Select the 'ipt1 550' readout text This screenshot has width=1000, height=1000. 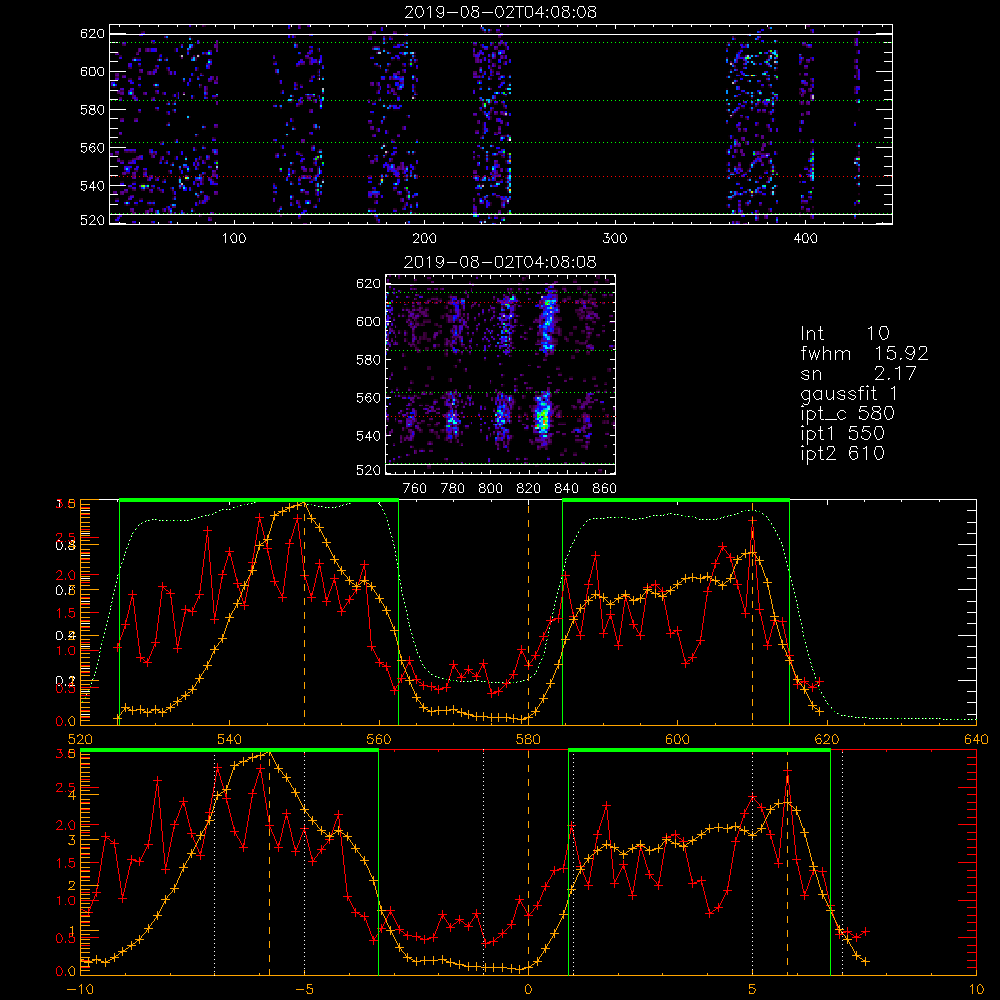(842, 434)
